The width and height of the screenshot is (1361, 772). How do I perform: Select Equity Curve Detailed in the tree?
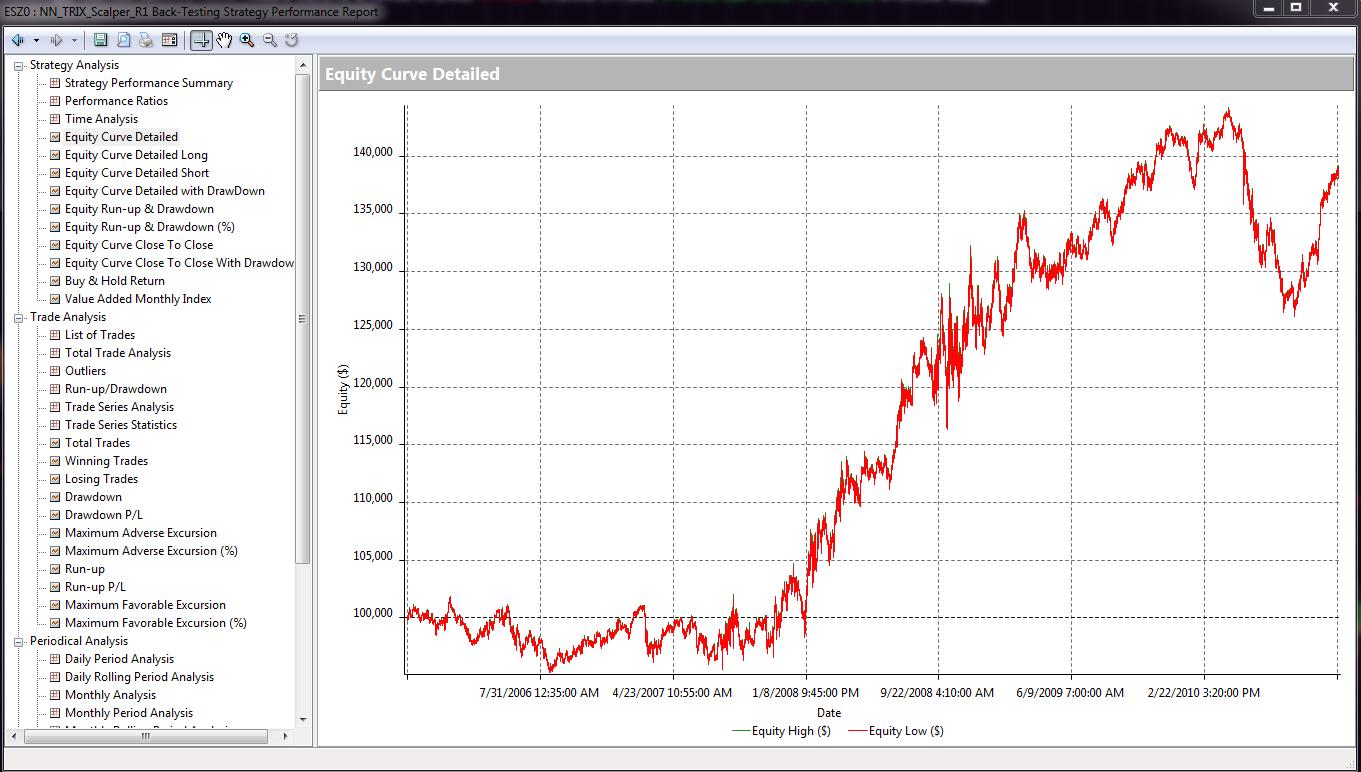pyautogui.click(x=121, y=137)
